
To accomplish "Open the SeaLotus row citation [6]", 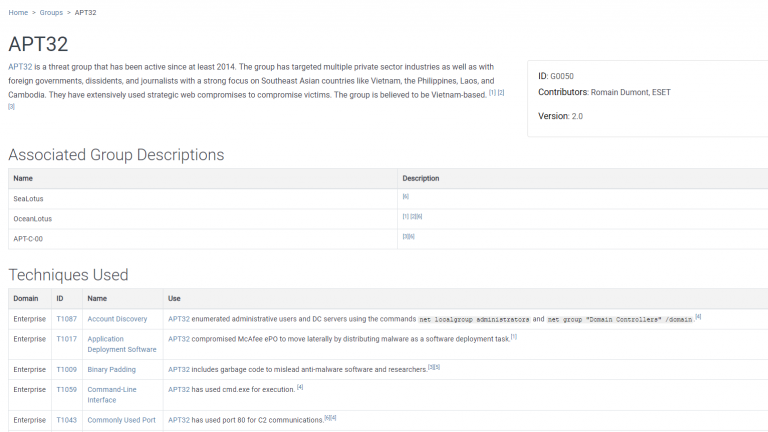I will (x=406, y=196).
